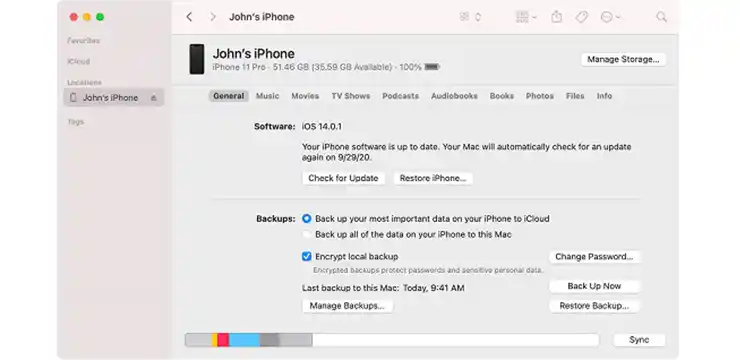The image size is (740, 360).
Task: Toggle Encrypt local backup checkbox
Action: click(x=307, y=257)
